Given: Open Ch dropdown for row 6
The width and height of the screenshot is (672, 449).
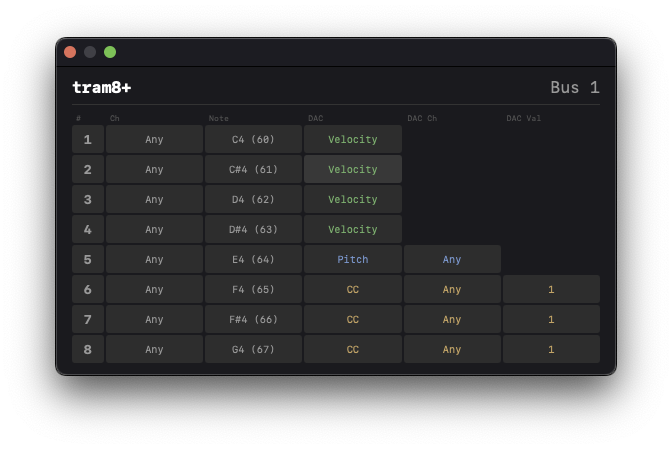Looking at the screenshot, I should pos(154,289).
